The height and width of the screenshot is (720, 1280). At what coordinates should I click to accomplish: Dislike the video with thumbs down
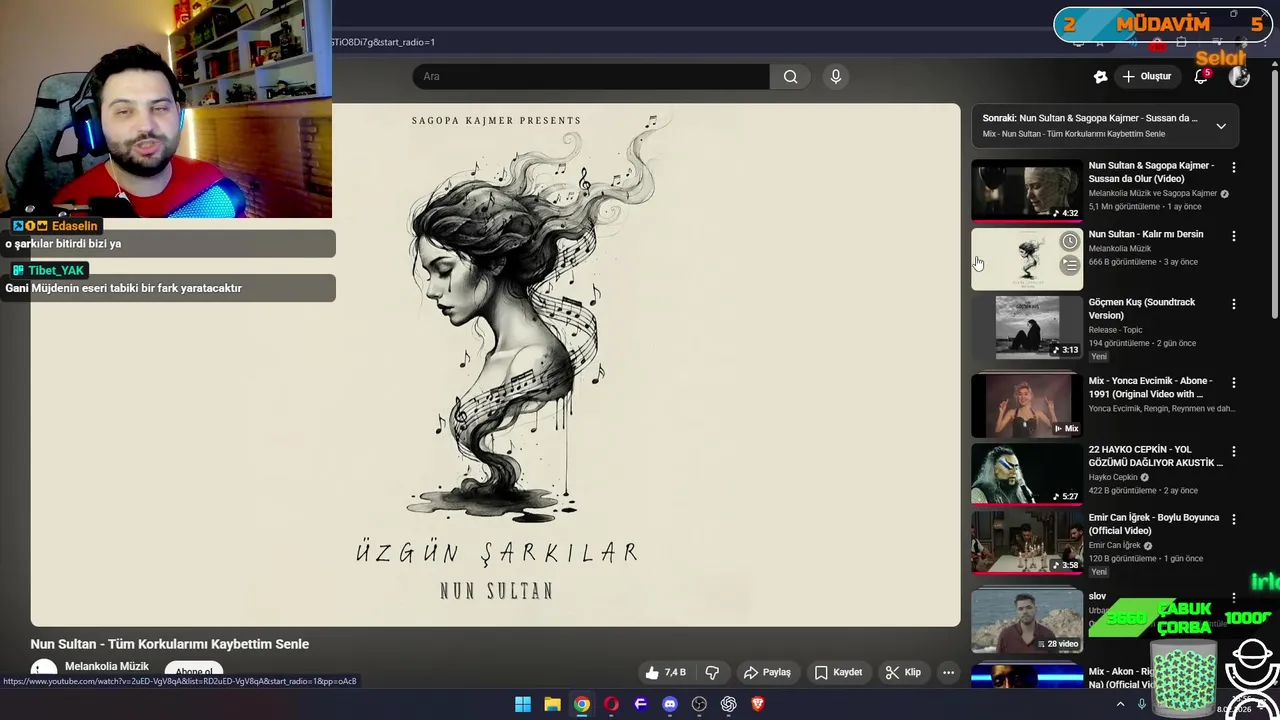pyautogui.click(x=712, y=672)
